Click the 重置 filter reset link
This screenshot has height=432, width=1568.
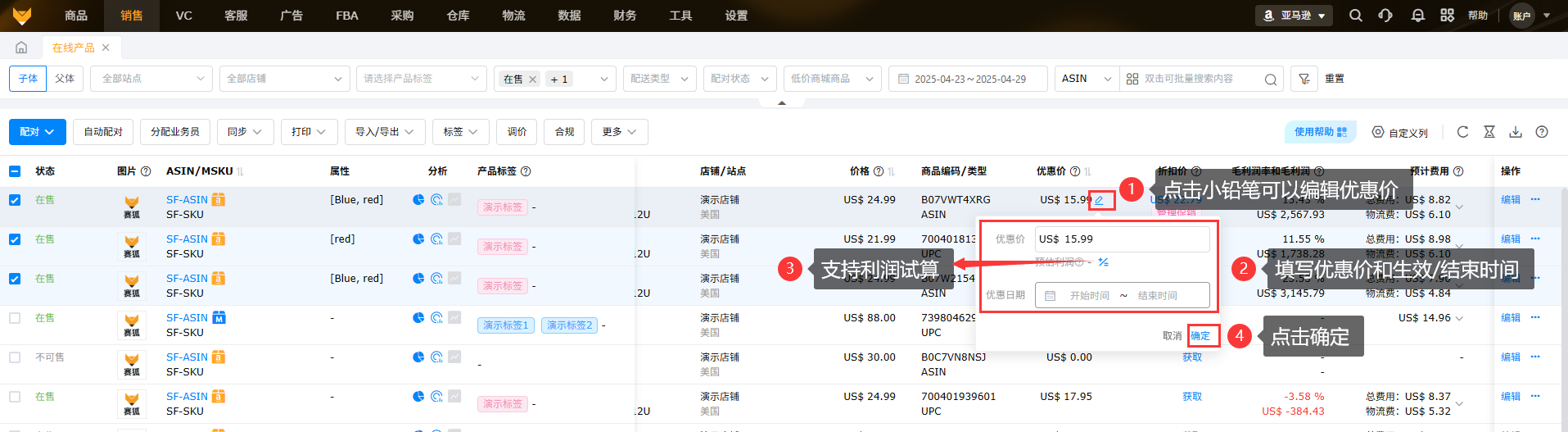point(1335,79)
